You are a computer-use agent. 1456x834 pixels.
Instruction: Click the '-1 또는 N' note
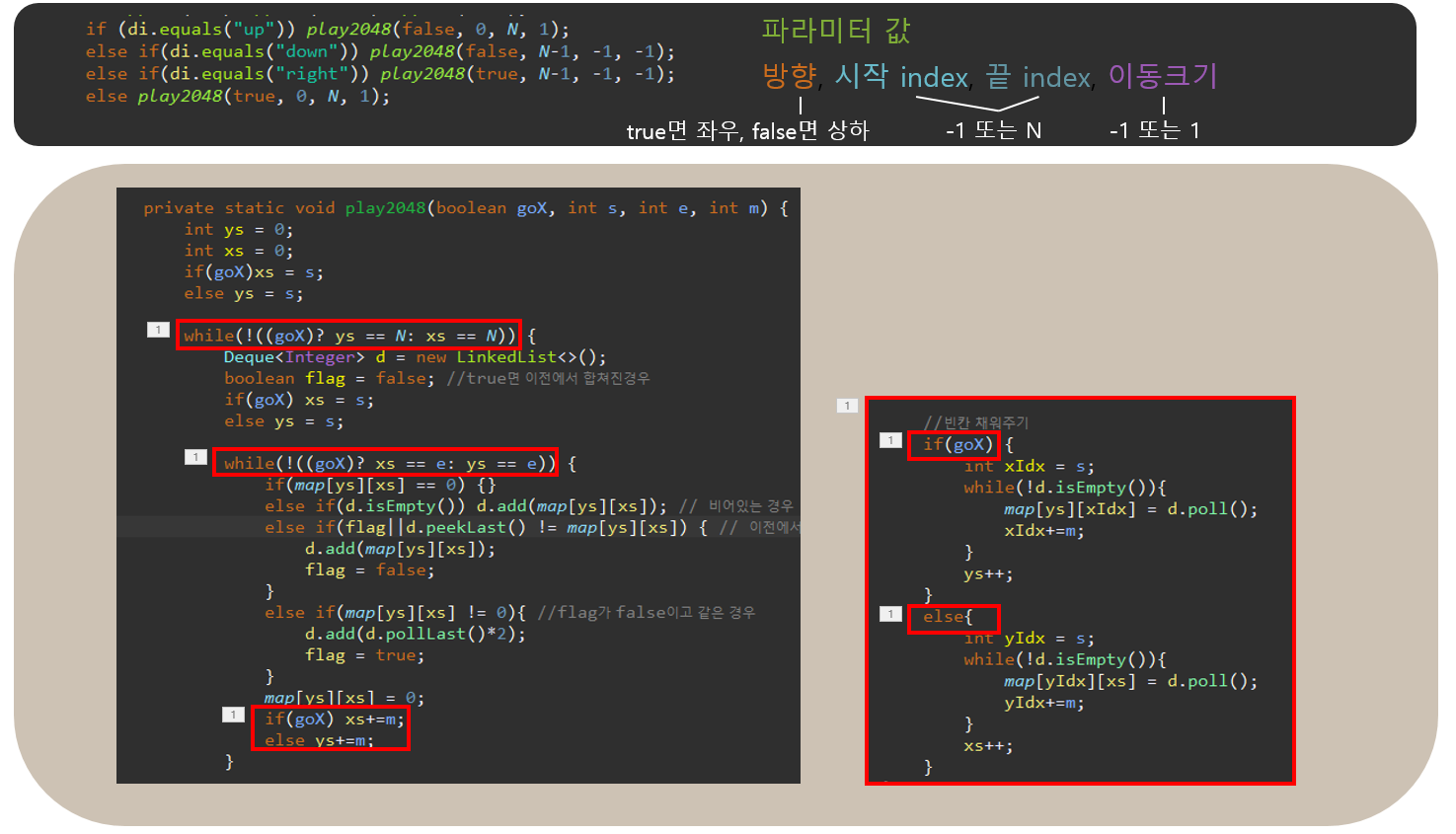coord(993,130)
